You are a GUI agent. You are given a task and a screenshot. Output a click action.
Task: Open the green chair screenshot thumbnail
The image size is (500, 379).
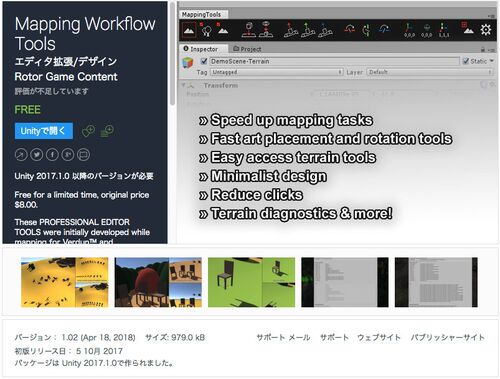(251, 282)
